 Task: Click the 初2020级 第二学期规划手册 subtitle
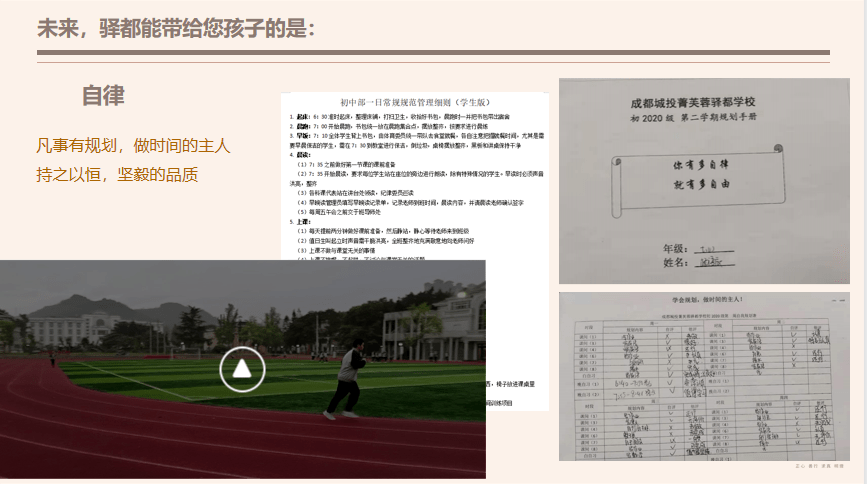693,118
